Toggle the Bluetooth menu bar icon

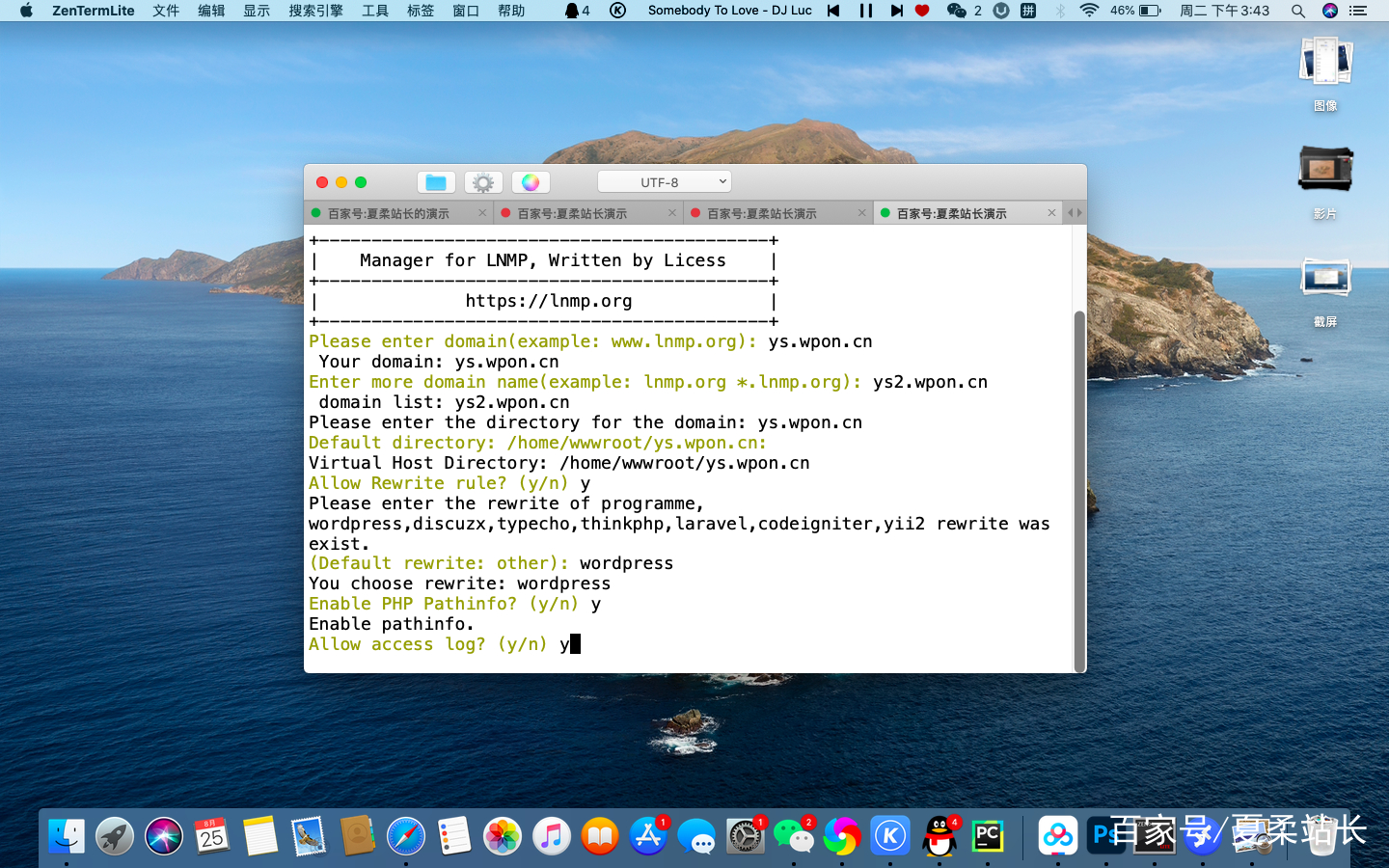pos(1060,11)
